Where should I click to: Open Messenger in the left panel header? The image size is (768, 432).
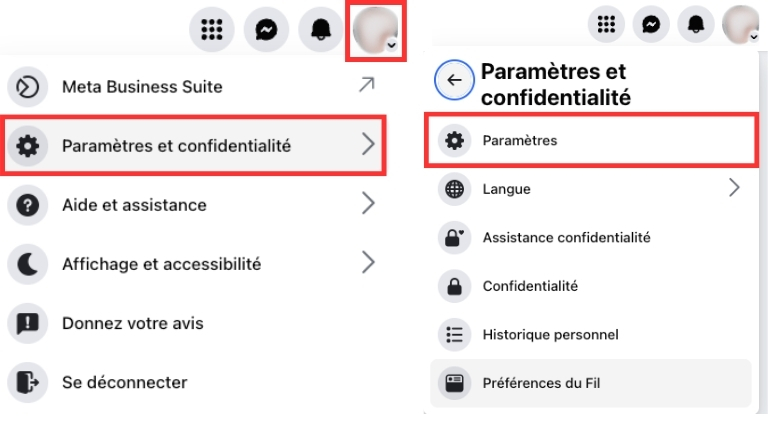[x=266, y=30]
